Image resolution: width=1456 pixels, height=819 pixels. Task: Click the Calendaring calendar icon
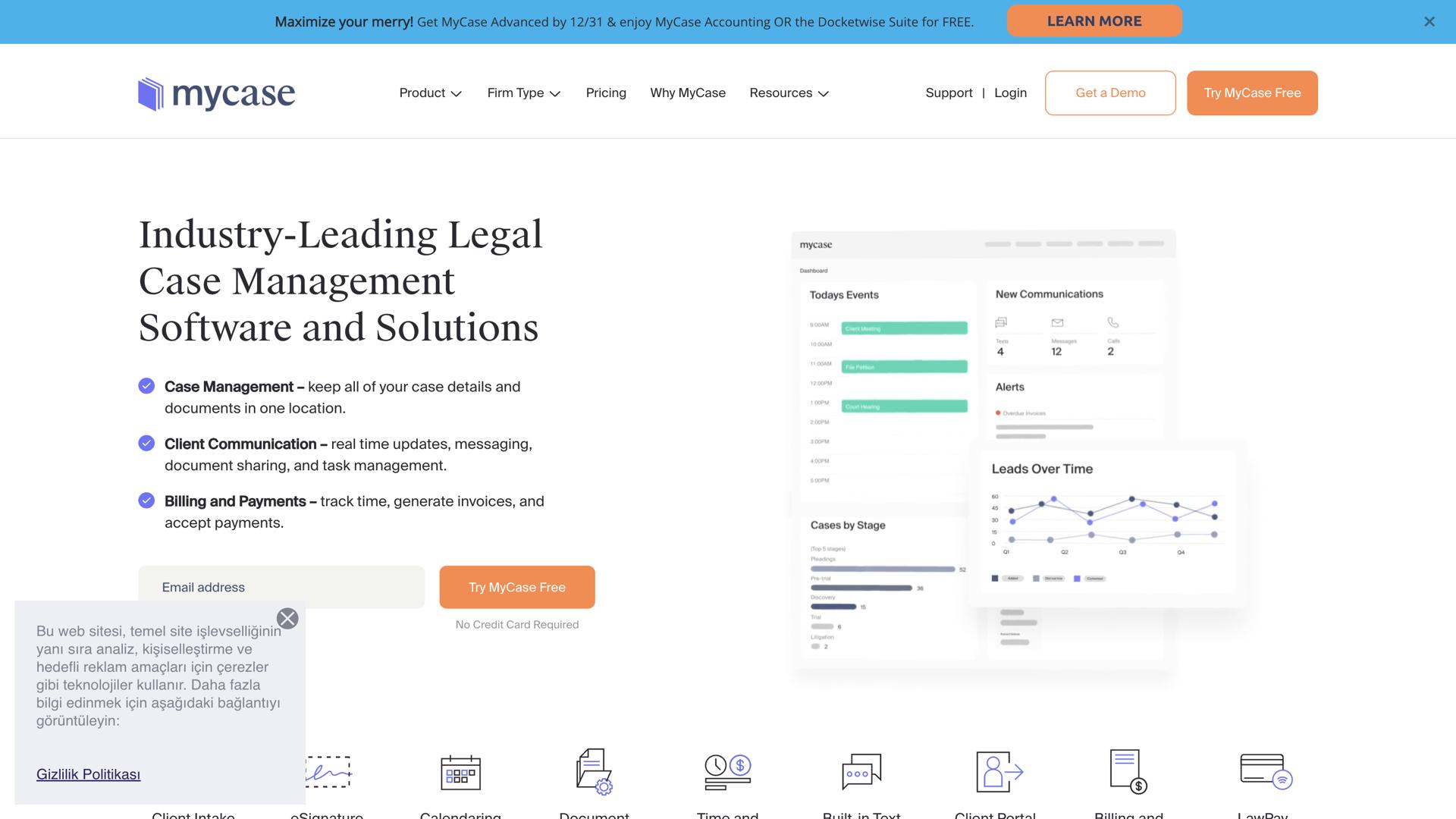[x=460, y=772]
